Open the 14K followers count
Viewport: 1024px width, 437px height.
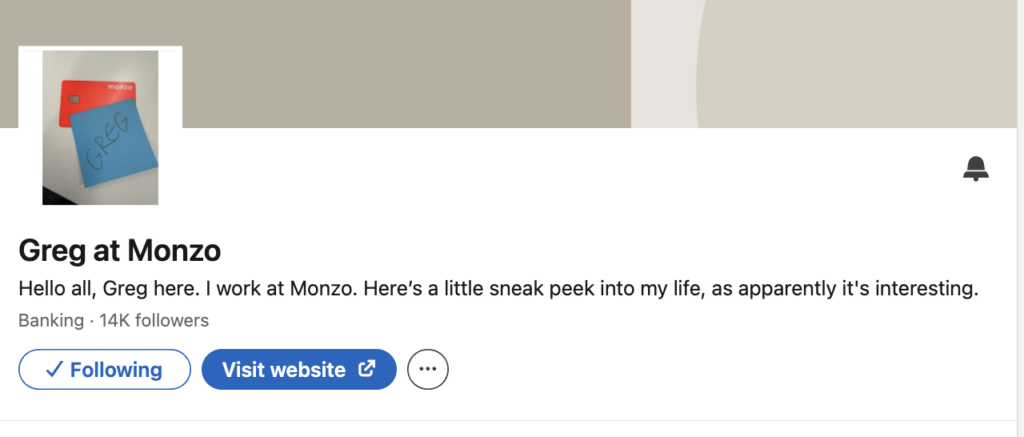(x=154, y=321)
